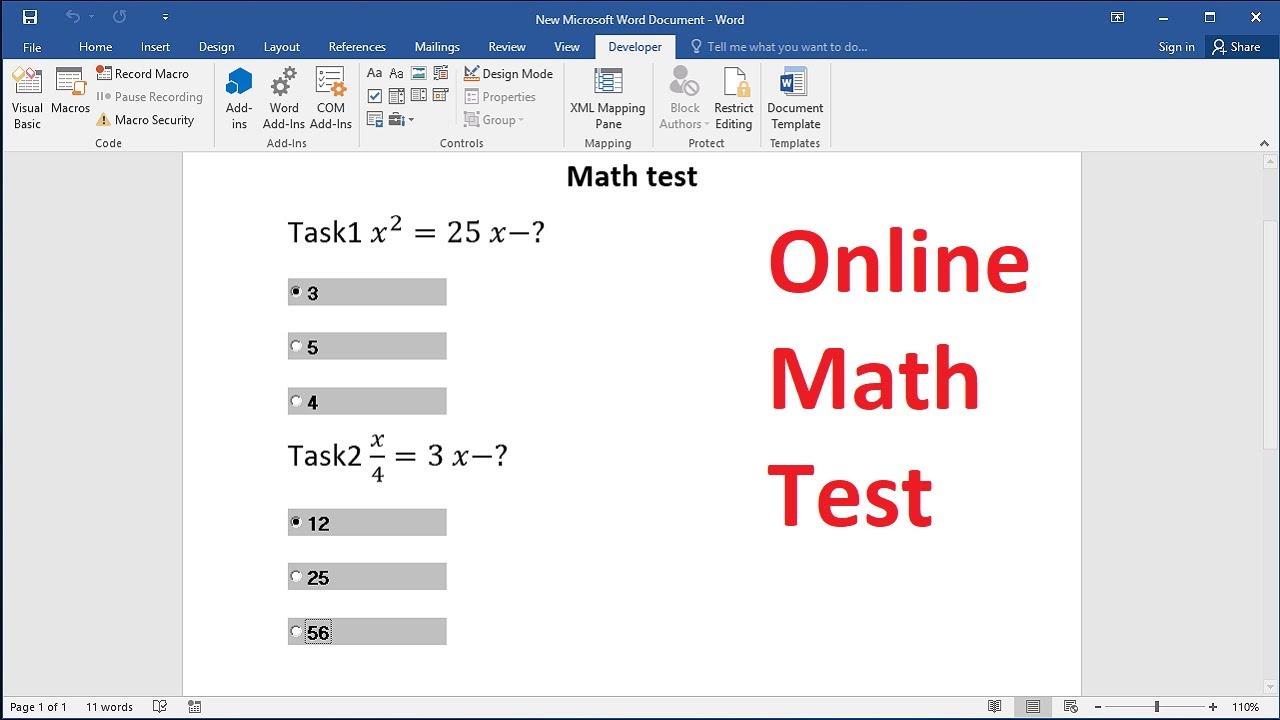Open the Ribbon Display Options menu
1280x720 pixels.
tap(1118, 17)
